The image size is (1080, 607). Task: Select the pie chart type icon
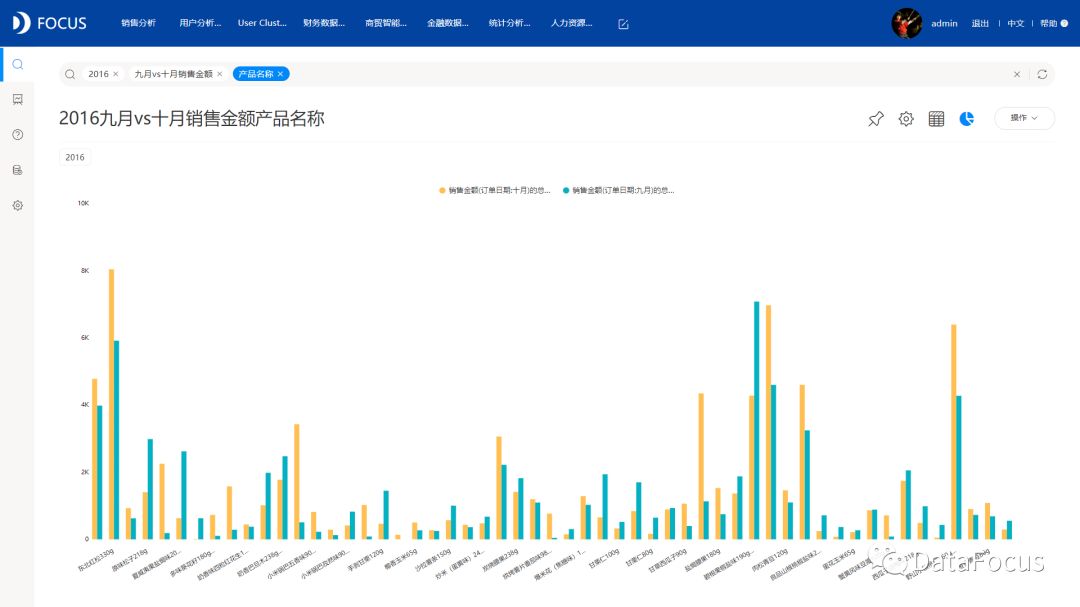[x=966, y=119]
